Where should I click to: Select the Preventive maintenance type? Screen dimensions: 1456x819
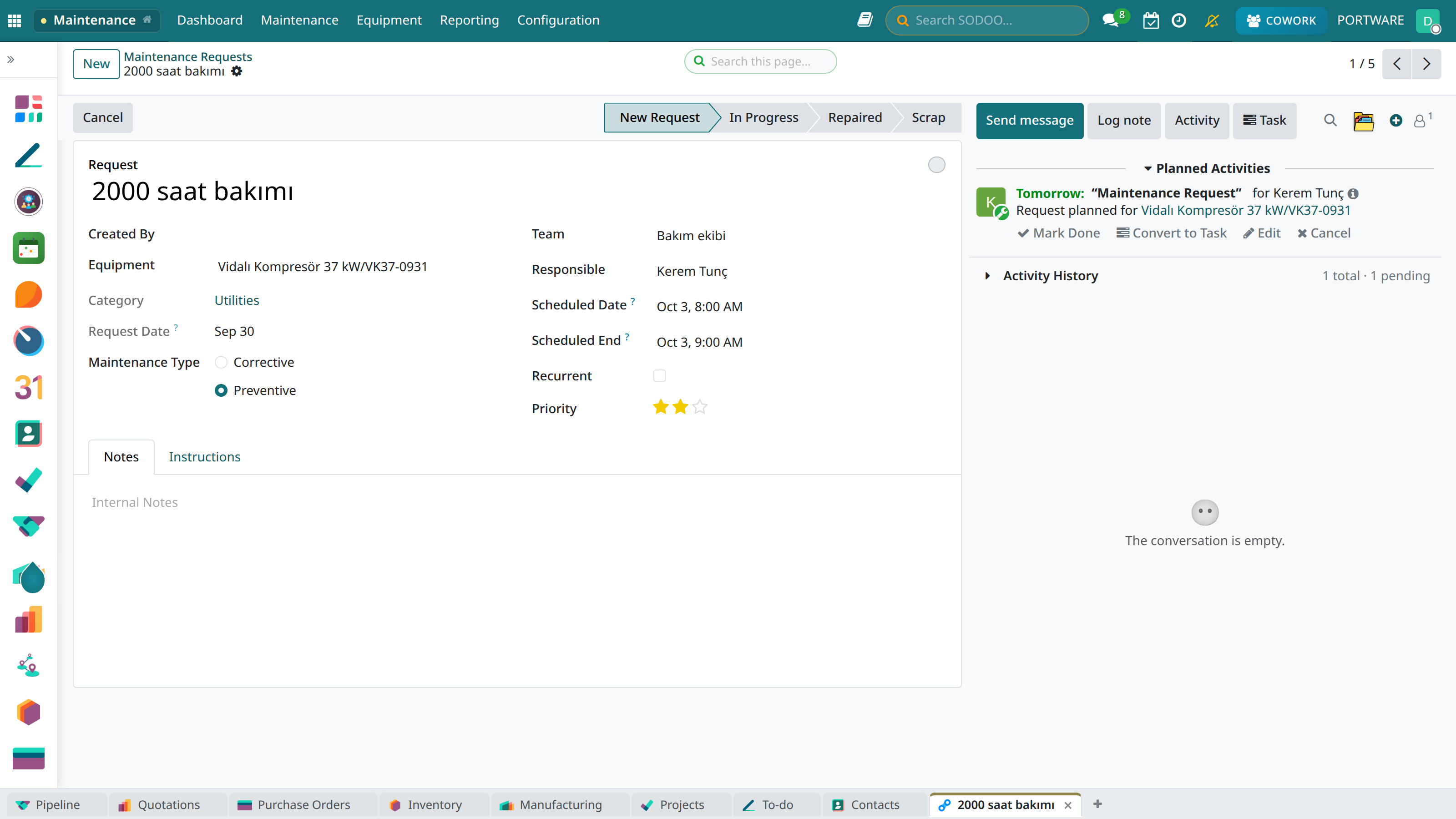221,390
